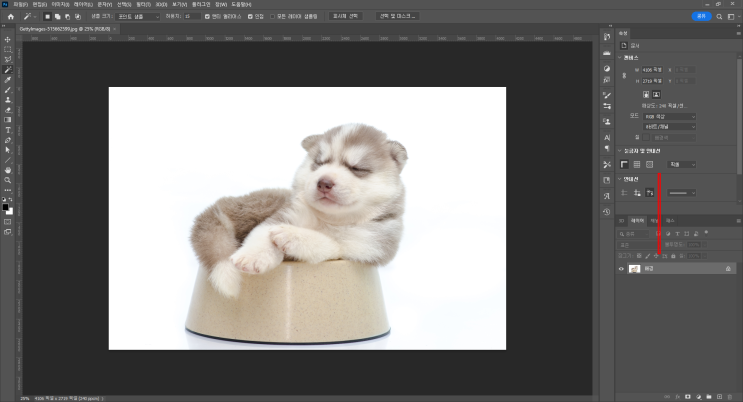This screenshot has width=743, height=402.
Task: Open the 샘플 크기 dropdown
Action: click(x=136, y=16)
